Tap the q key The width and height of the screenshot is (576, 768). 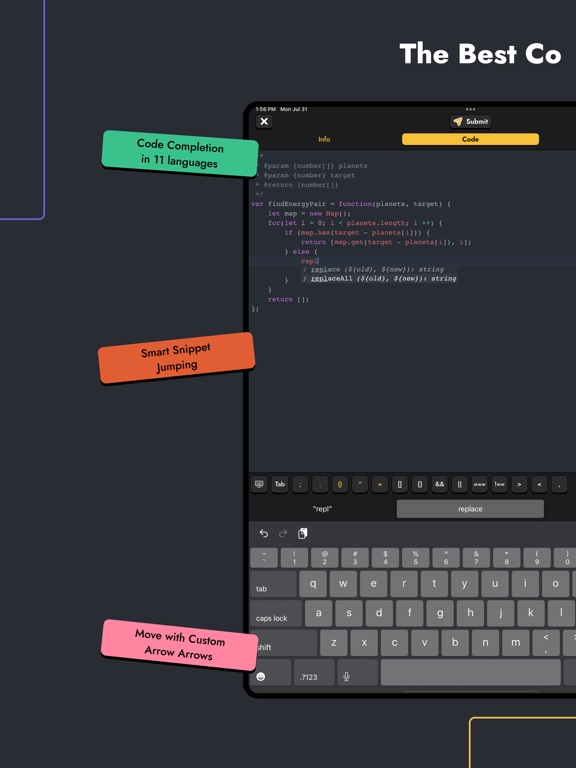pyautogui.click(x=313, y=584)
